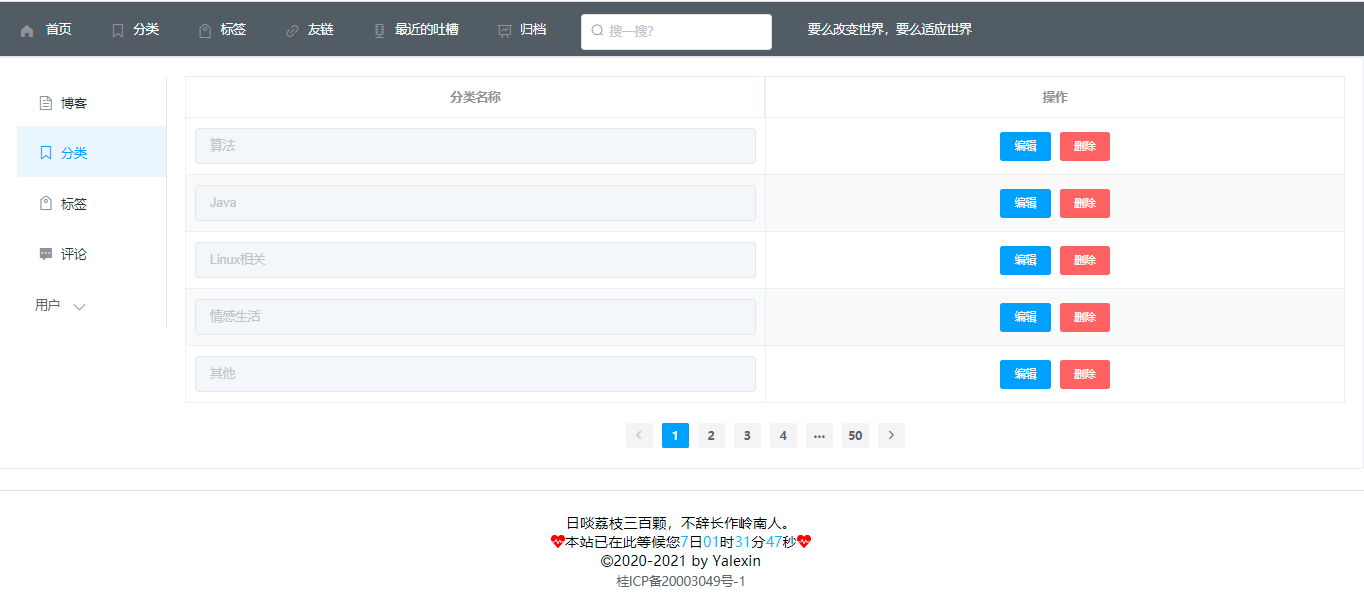Click the next page arrow
This screenshot has height=608, width=1364.
pos(891,435)
